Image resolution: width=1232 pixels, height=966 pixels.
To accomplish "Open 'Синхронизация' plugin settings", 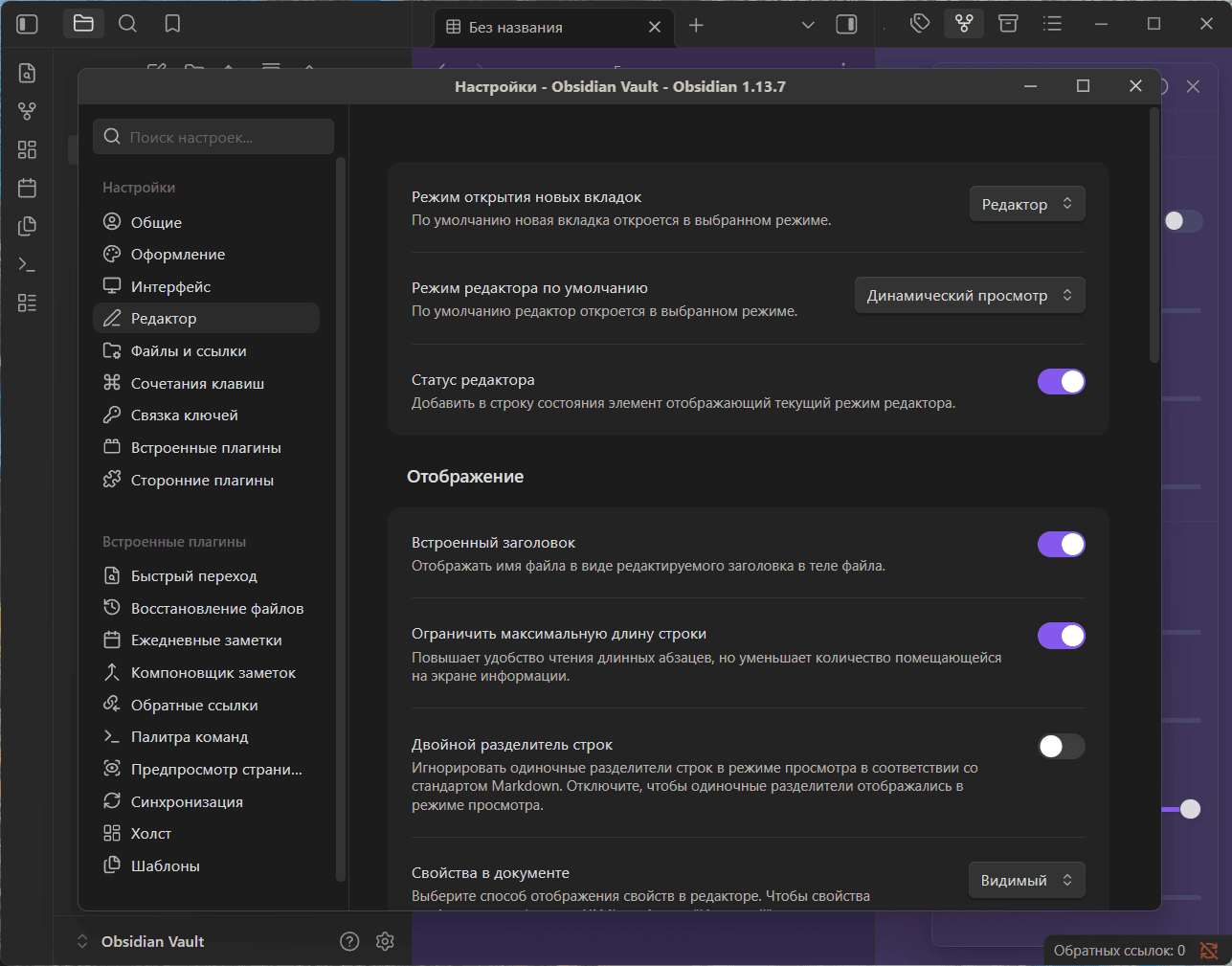I will (207, 801).
